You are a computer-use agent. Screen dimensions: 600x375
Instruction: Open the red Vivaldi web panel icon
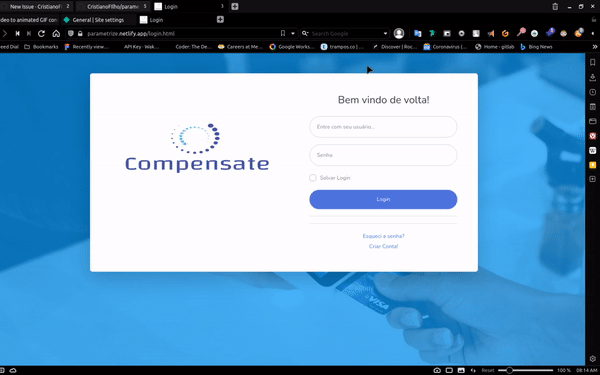click(592, 136)
